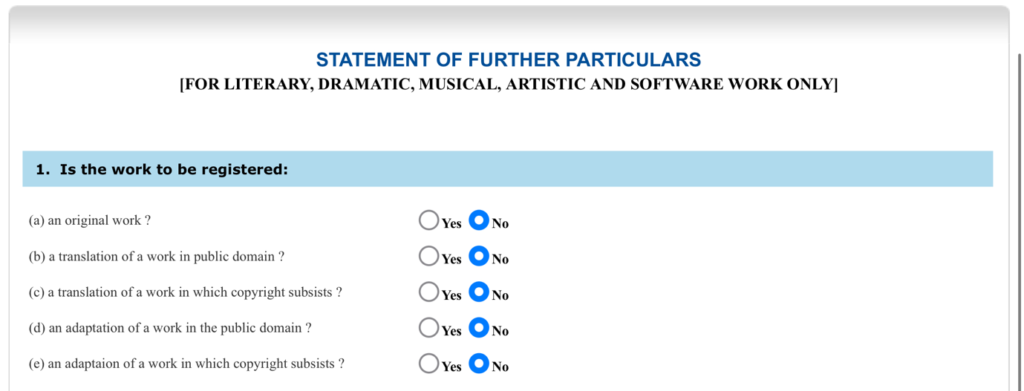Click '(d) an adaptation... public domain' question text

tap(170, 328)
